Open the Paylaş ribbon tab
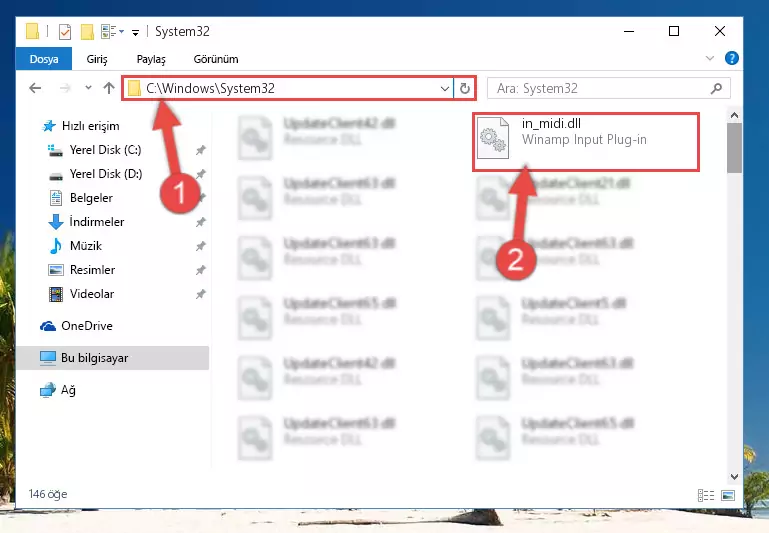 pyautogui.click(x=151, y=59)
